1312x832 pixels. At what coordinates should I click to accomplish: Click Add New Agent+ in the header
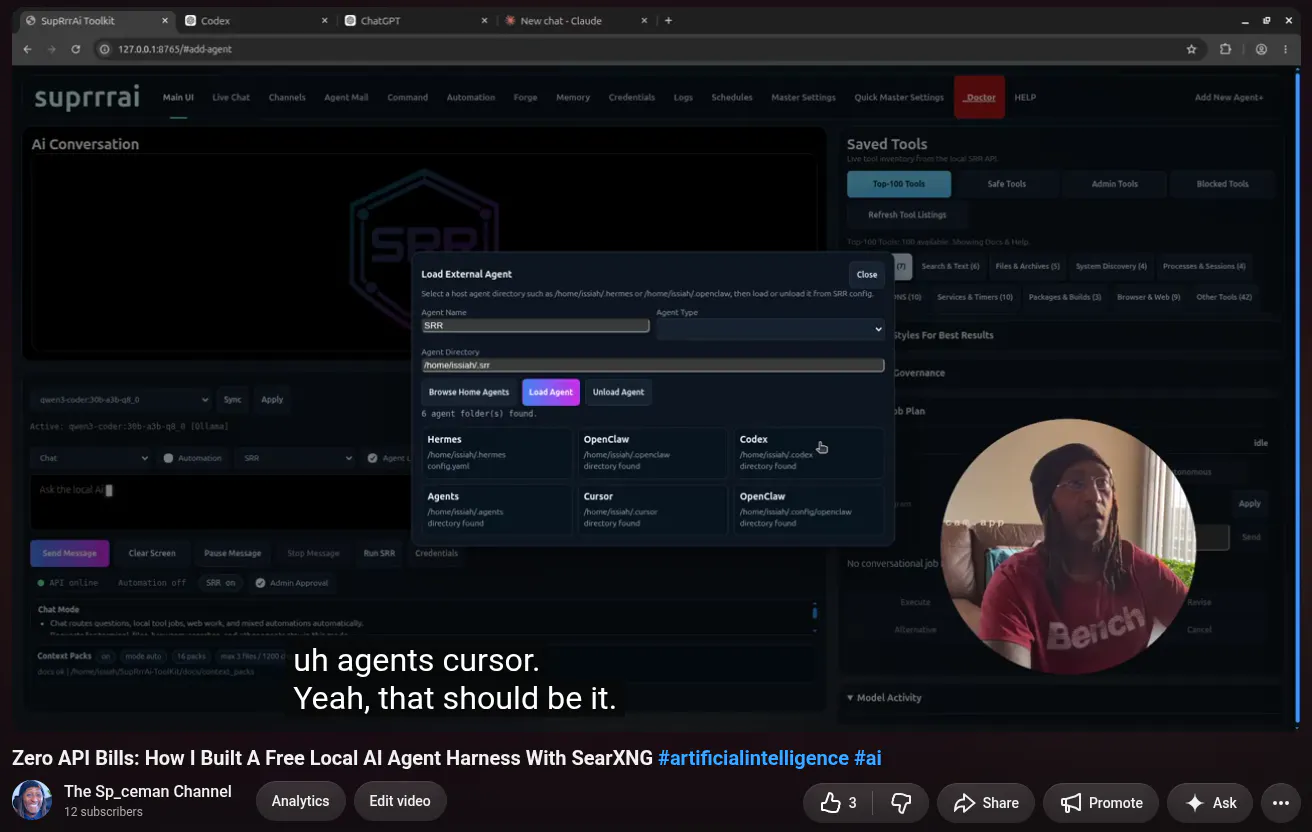[x=1229, y=98]
